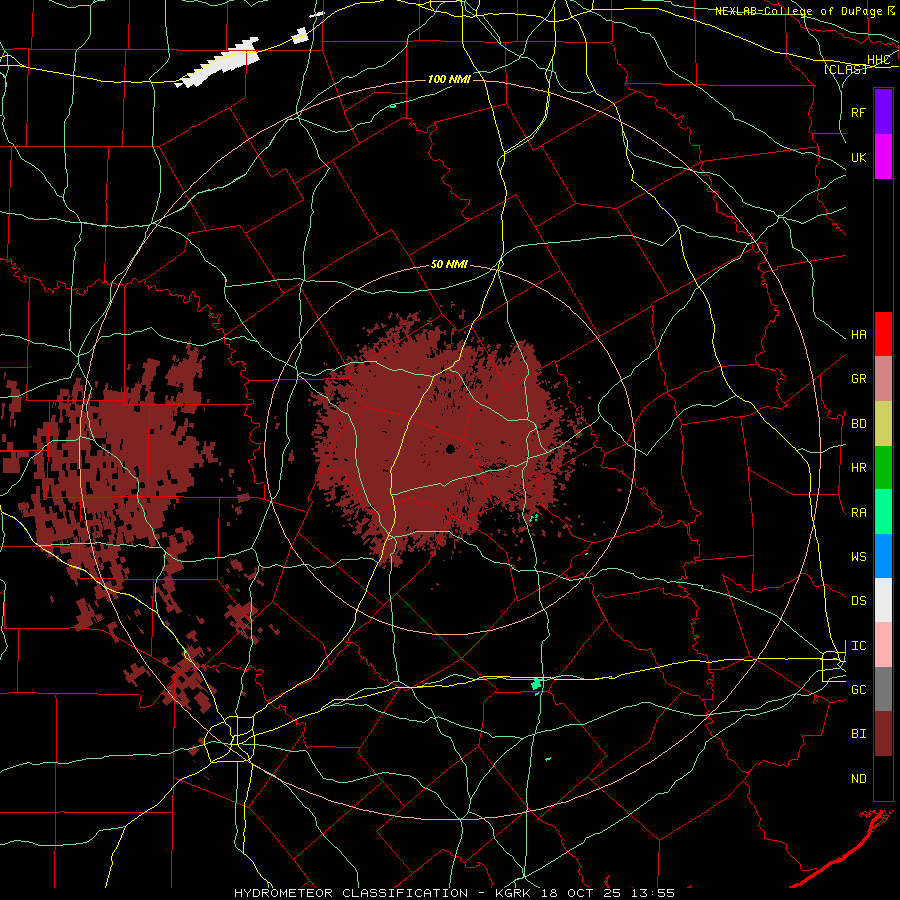The height and width of the screenshot is (900, 900).
Task: Click the RF purple legend color block
Action: click(883, 111)
